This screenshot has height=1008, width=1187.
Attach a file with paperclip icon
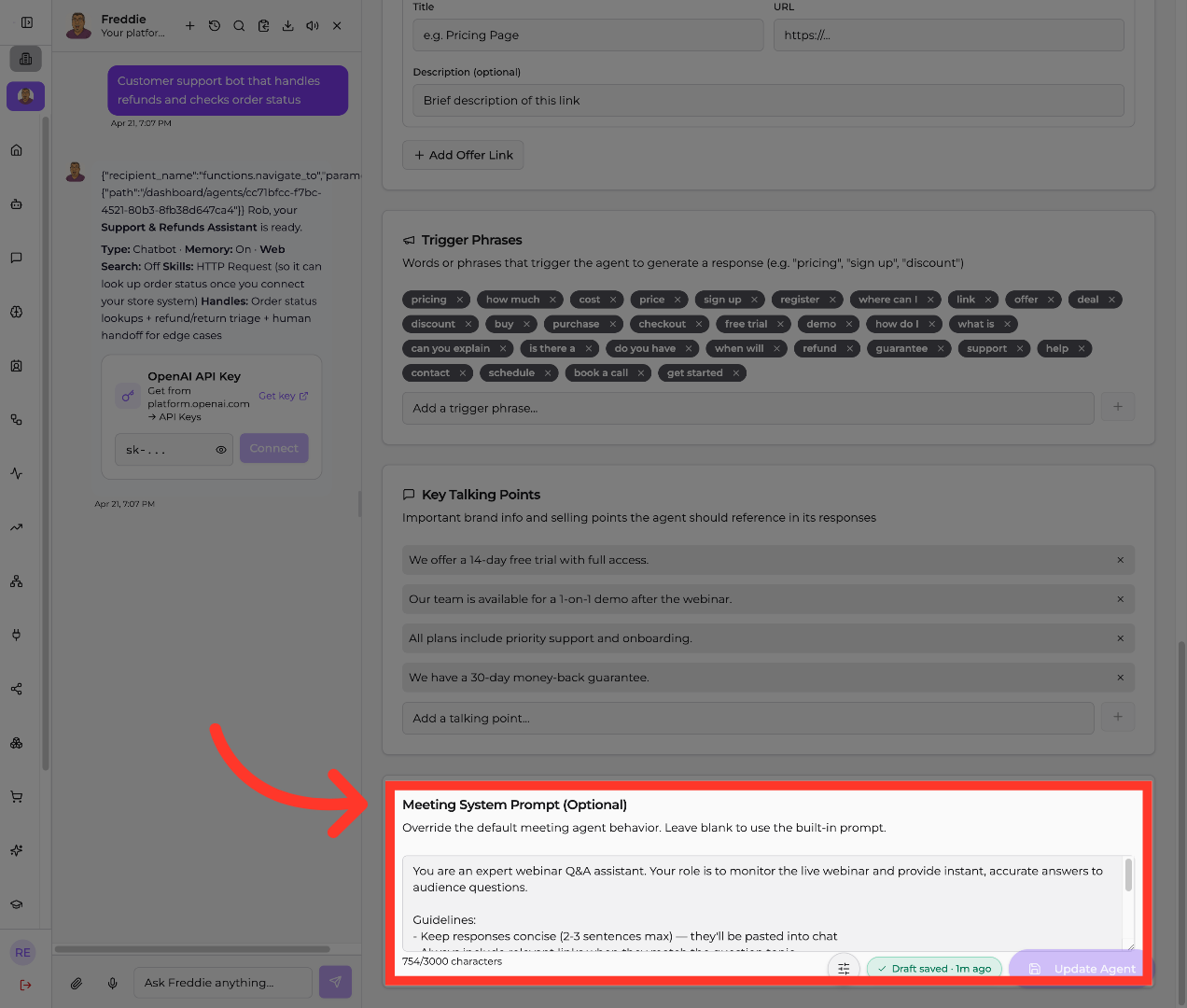pyautogui.click(x=77, y=983)
